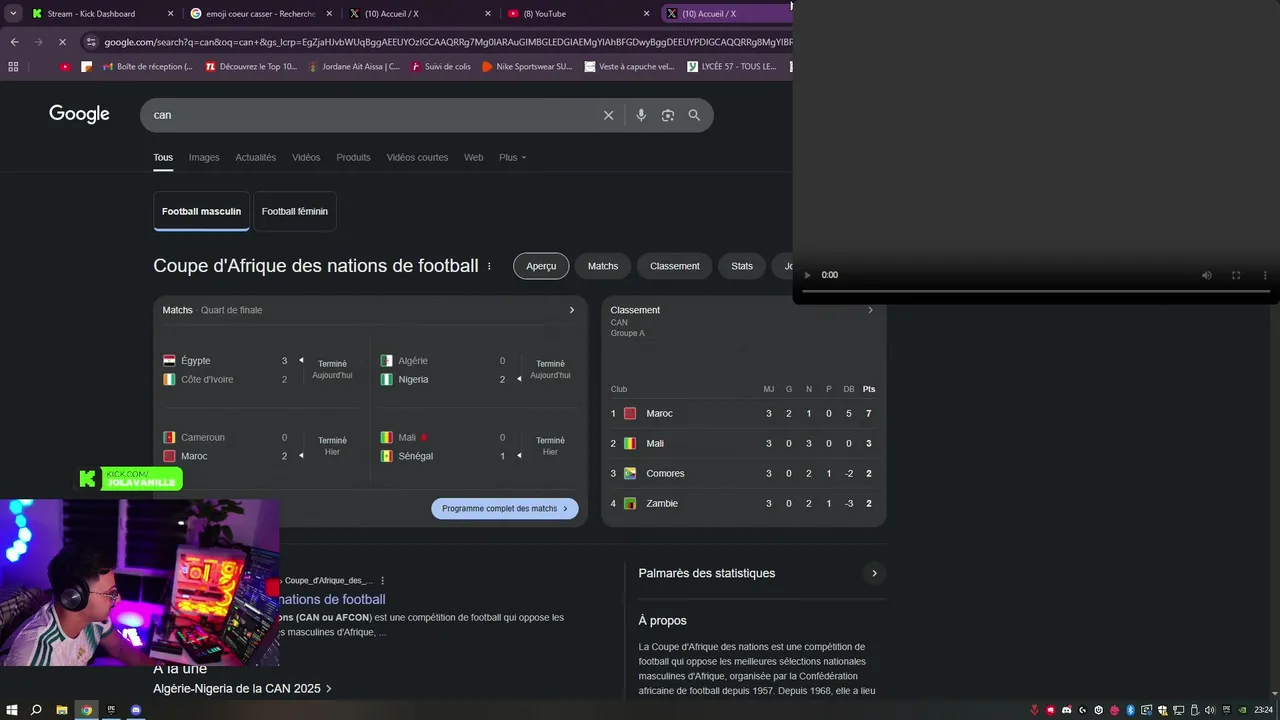Select the Vidéos courtes filter
Screen dimensions: 1280x720
[x=417, y=157]
